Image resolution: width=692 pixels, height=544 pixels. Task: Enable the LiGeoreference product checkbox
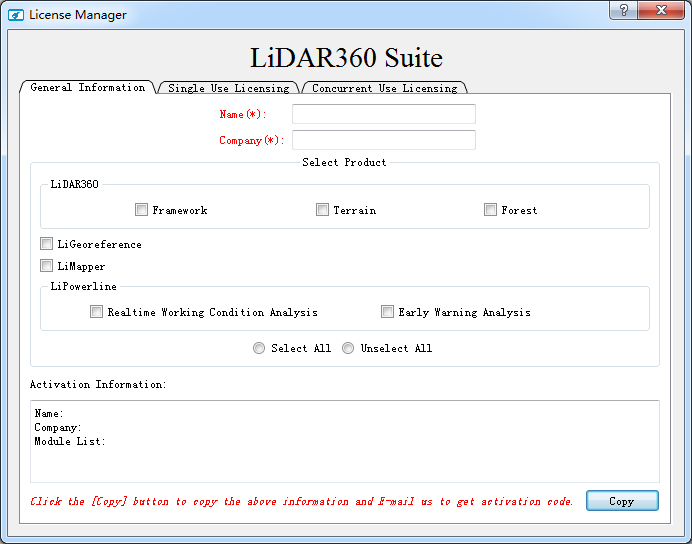pos(47,244)
